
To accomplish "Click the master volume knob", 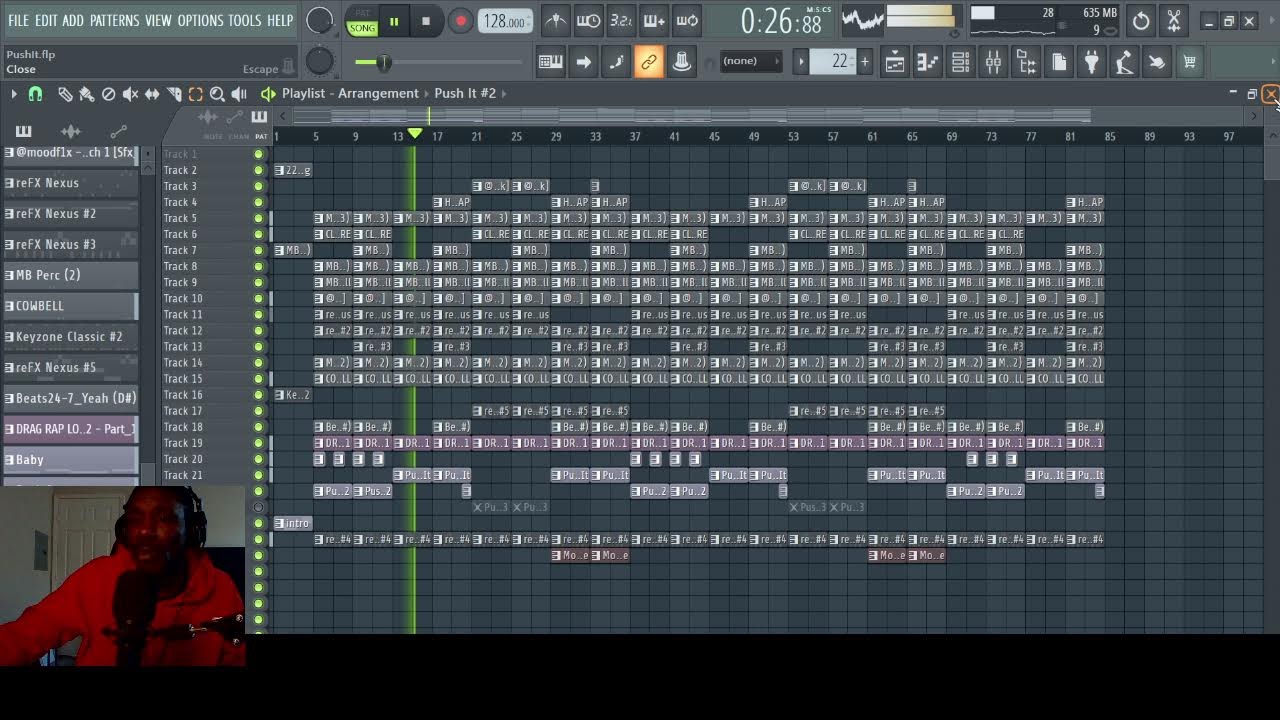I will [x=320, y=20].
